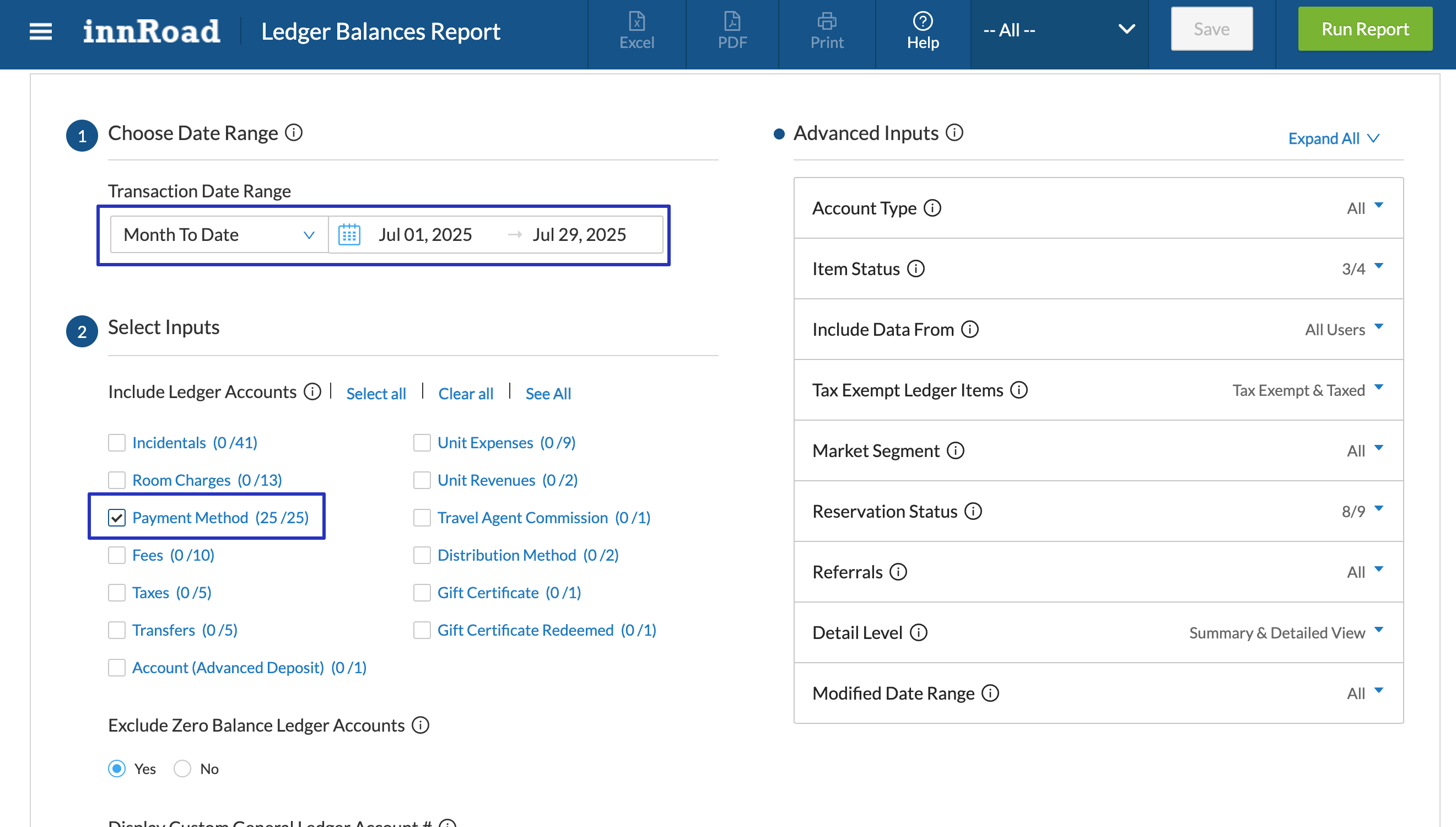Click info icon next to Item Status
Viewport: 1456px width, 827px height.
915,268
